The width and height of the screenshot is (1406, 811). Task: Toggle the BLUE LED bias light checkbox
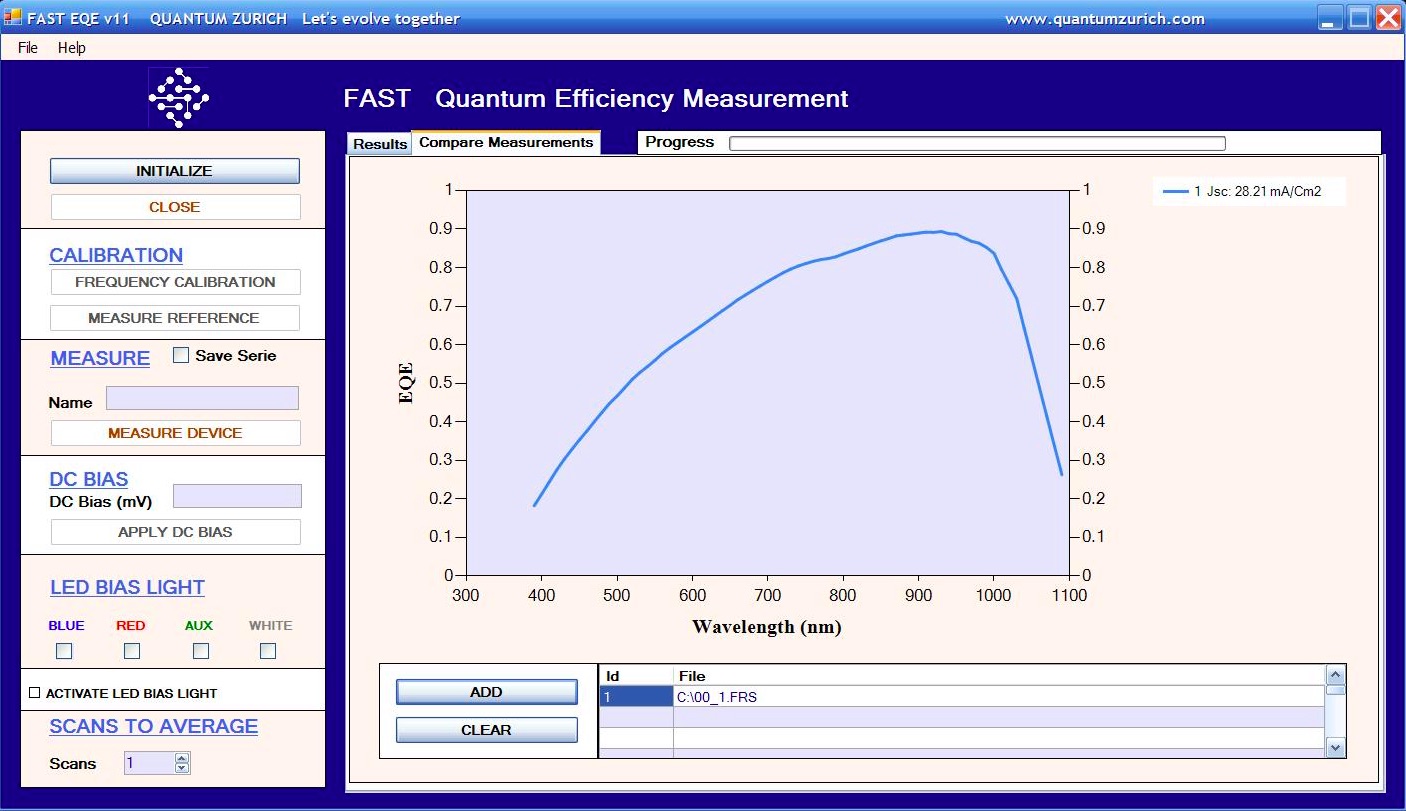tap(64, 651)
